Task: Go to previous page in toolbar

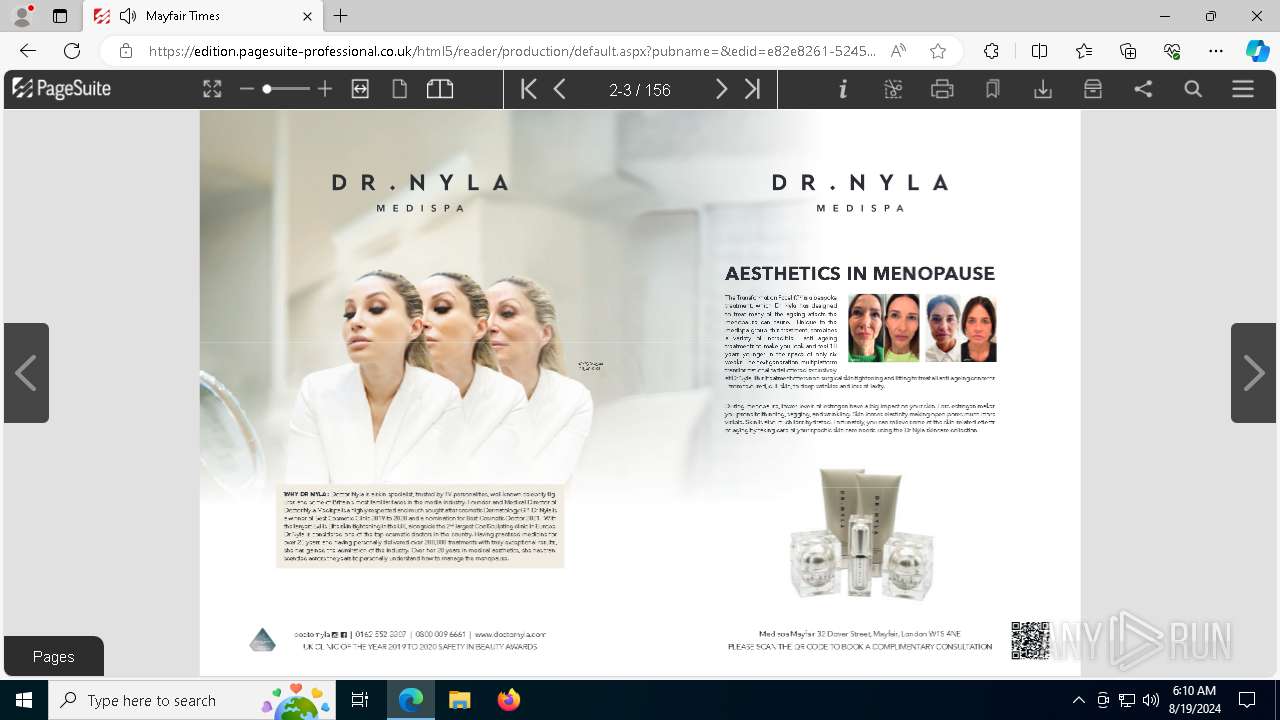Action: (560, 89)
